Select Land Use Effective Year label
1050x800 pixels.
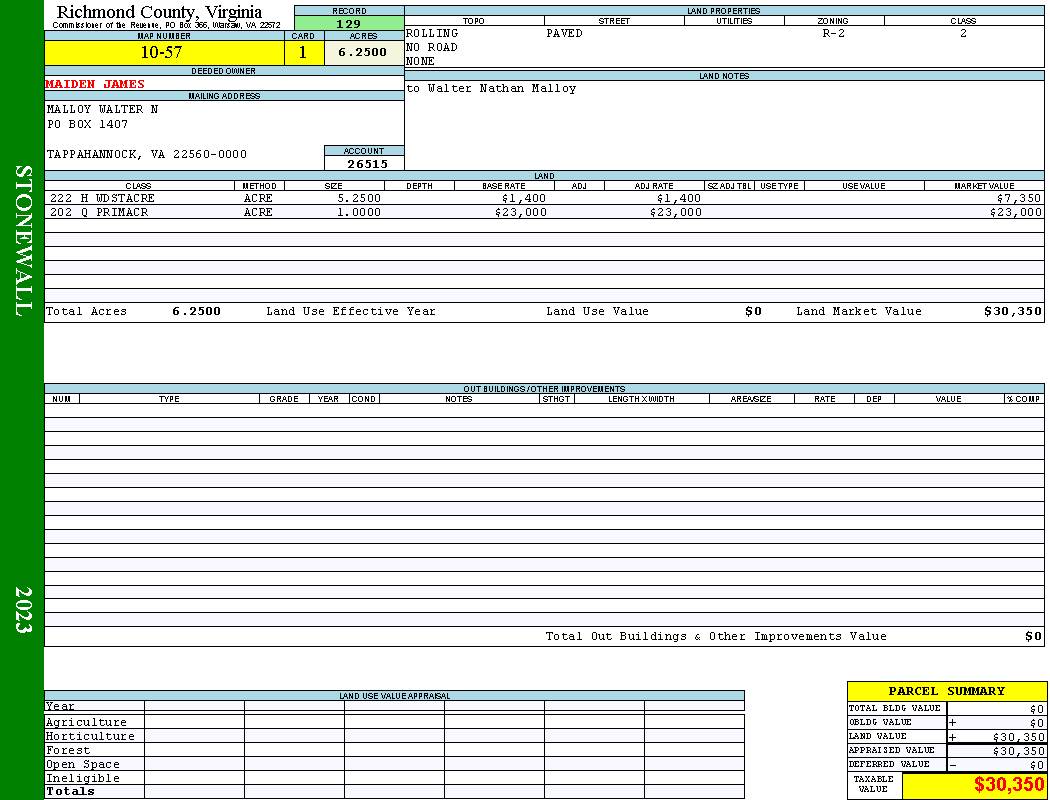coord(351,311)
